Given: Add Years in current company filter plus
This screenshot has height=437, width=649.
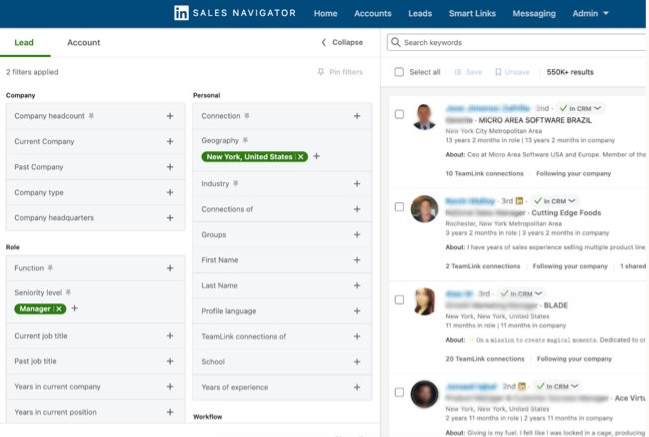Looking at the screenshot, I should click(x=170, y=387).
